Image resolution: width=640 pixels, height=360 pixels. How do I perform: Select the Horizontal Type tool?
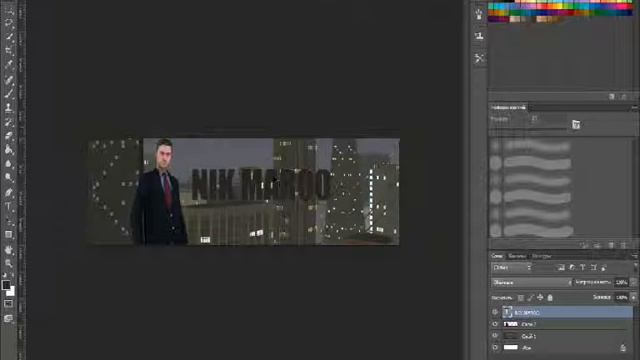pos(9,206)
